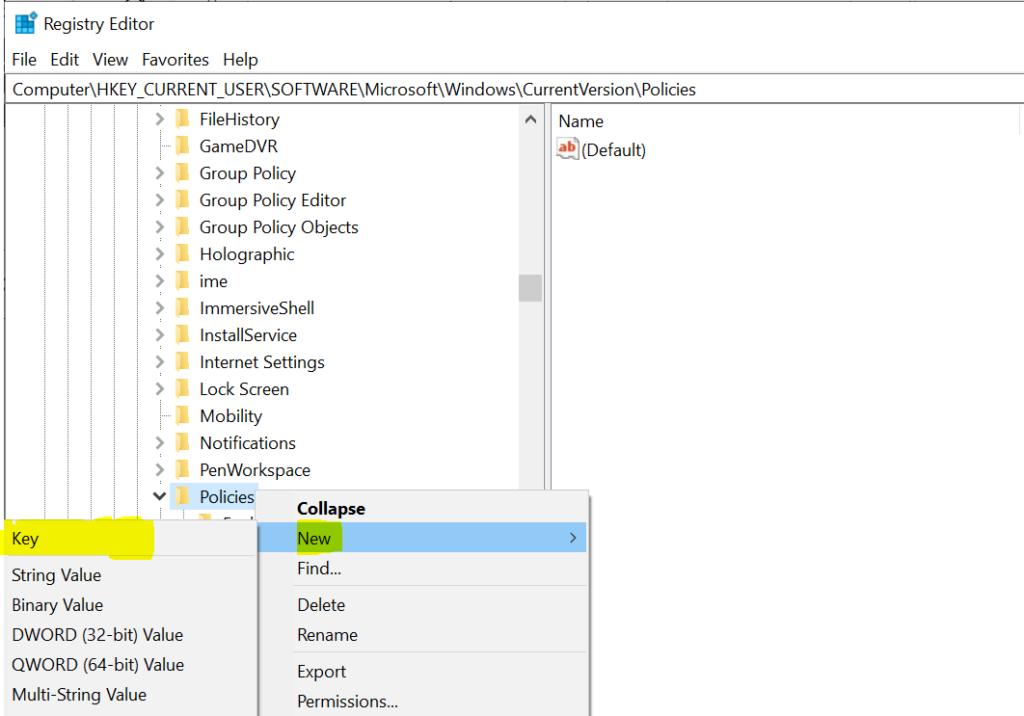Expand the PenWorkspace key

coord(159,470)
